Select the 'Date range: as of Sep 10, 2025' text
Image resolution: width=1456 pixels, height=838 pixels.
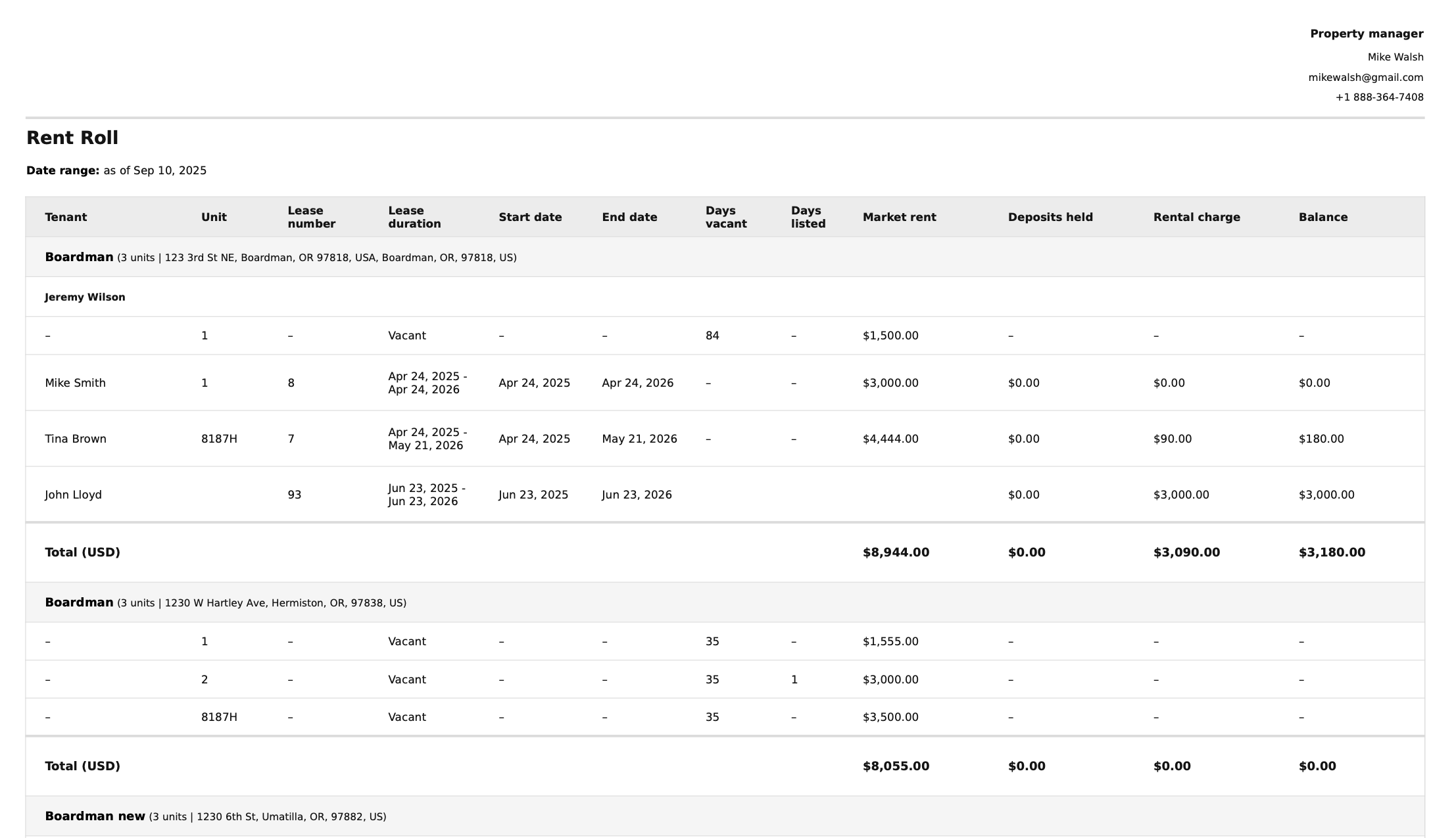pyautogui.click(x=116, y=171)
